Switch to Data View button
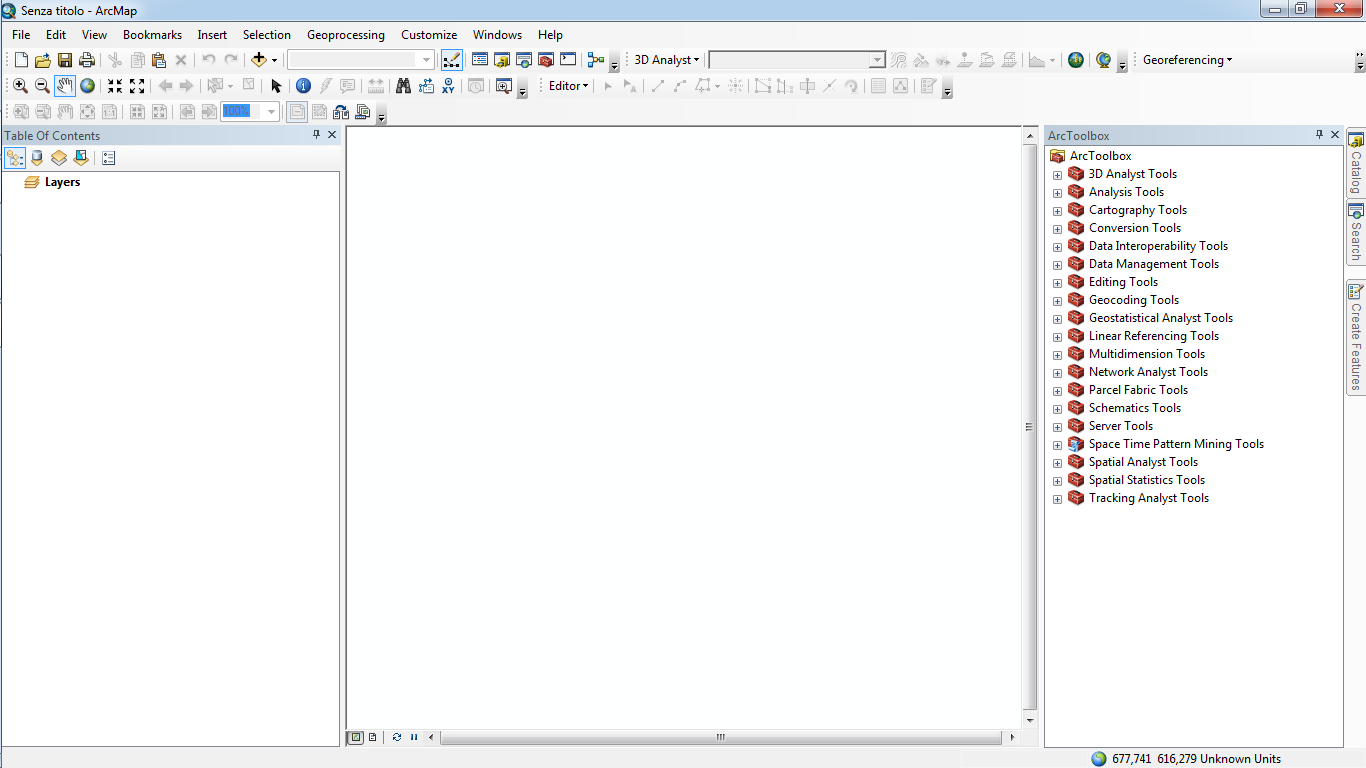1366x768 pixels. coord(356,737)
